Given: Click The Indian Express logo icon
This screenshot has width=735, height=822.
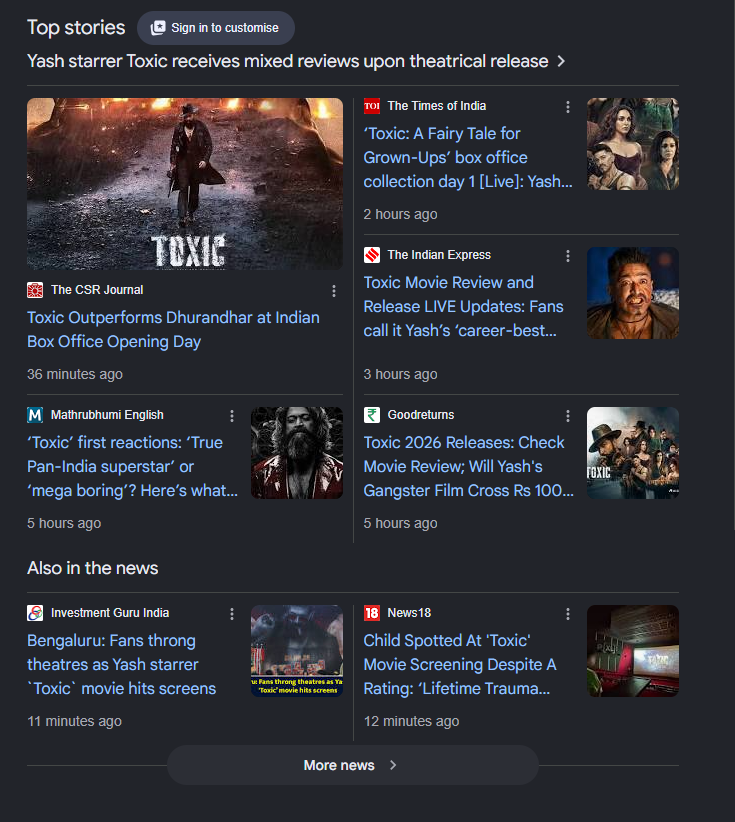Looking at the screenshot, I should (372, 255).
